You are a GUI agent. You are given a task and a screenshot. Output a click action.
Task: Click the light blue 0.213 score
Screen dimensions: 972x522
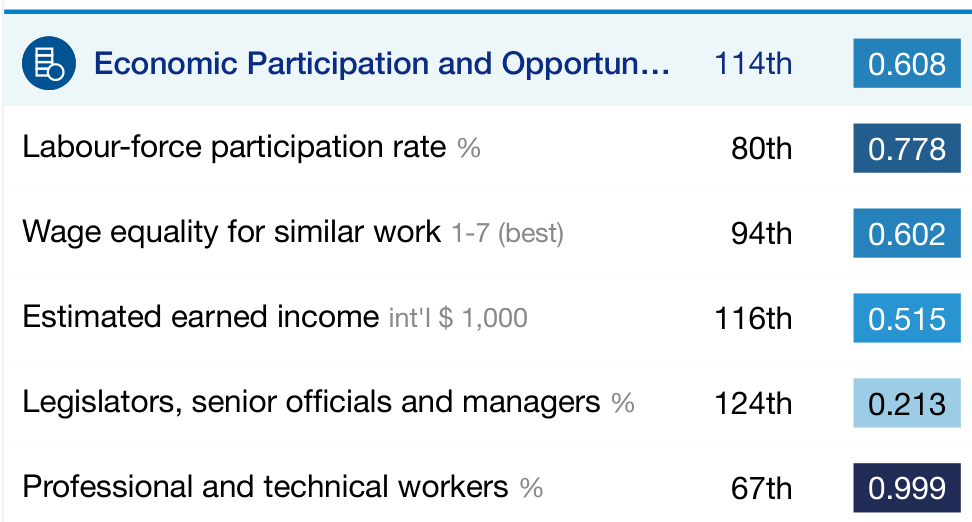[907, 403]
